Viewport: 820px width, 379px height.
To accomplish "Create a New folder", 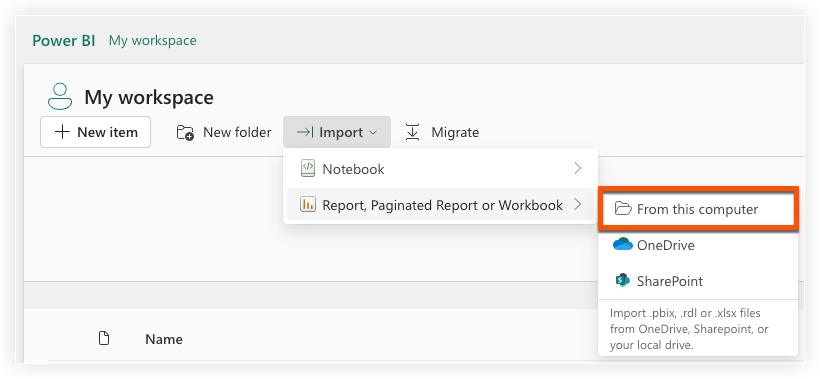I will pos(224,132).
